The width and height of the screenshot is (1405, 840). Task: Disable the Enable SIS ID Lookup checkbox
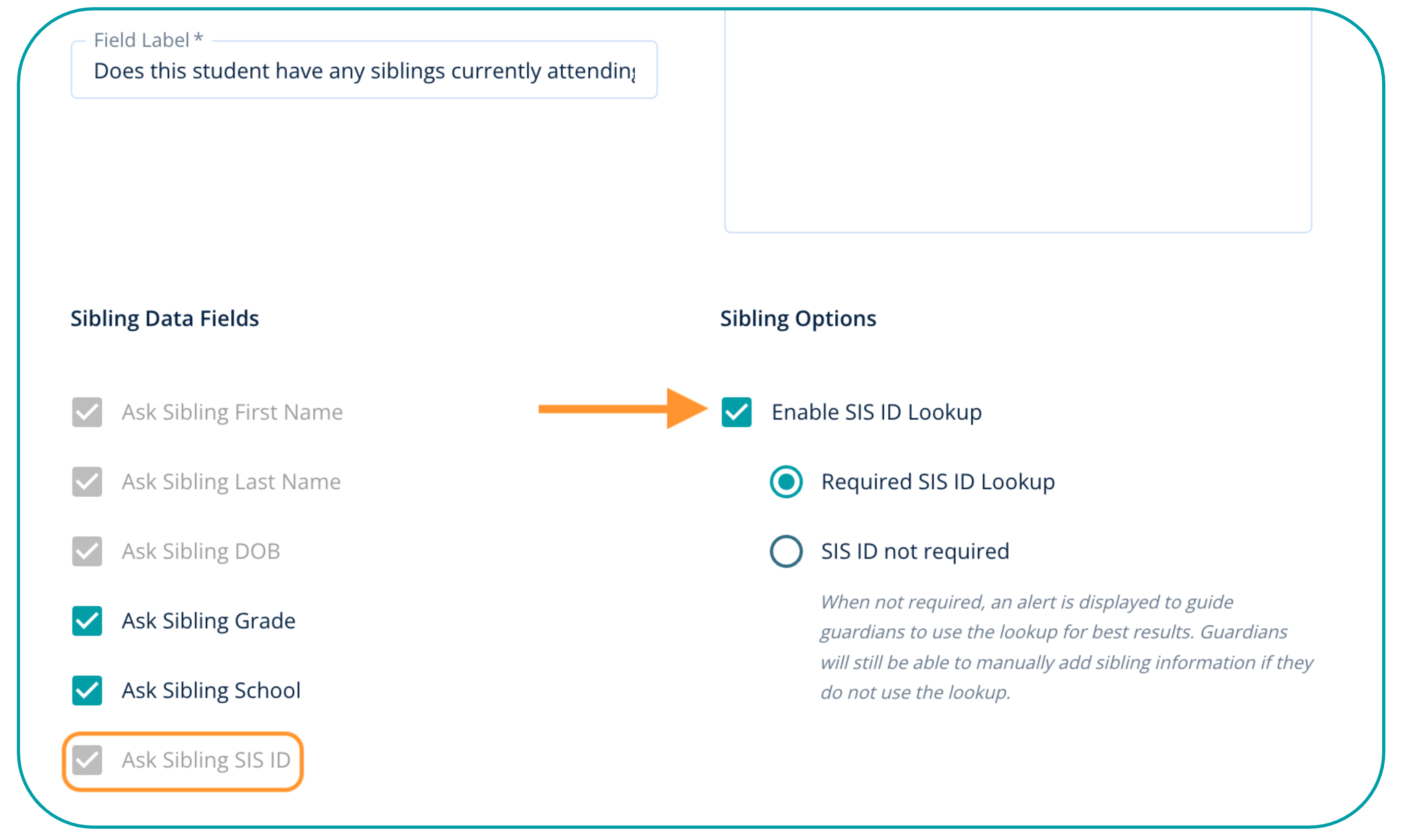[736, 412]
